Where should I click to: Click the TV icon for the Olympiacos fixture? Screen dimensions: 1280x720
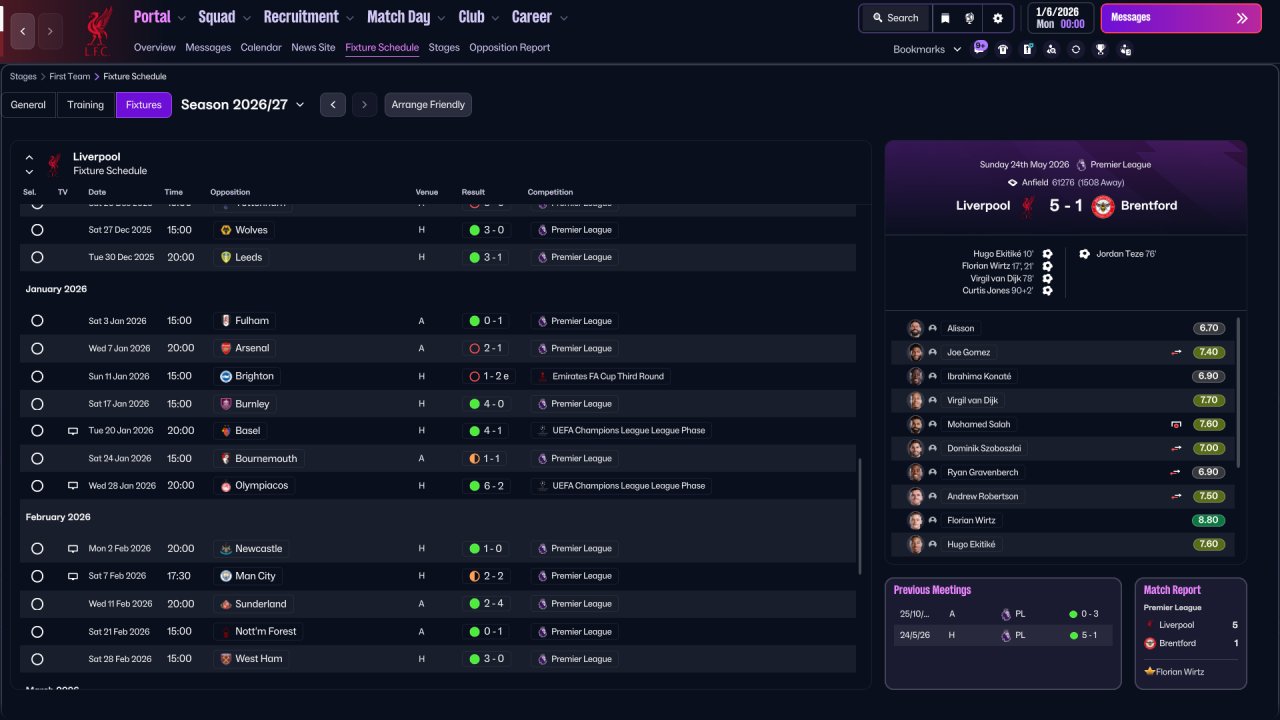click(73, 486)
